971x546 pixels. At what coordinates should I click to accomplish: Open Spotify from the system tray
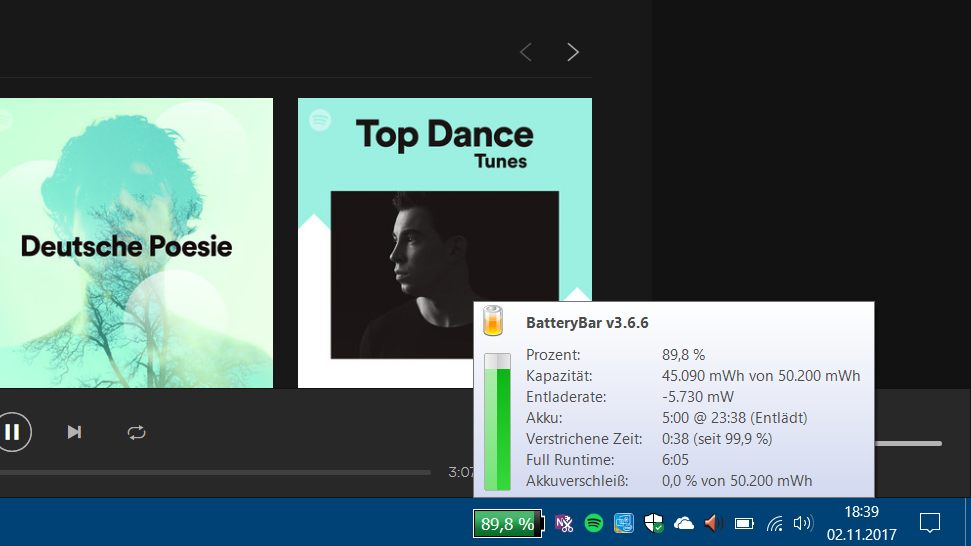point(594,524)
